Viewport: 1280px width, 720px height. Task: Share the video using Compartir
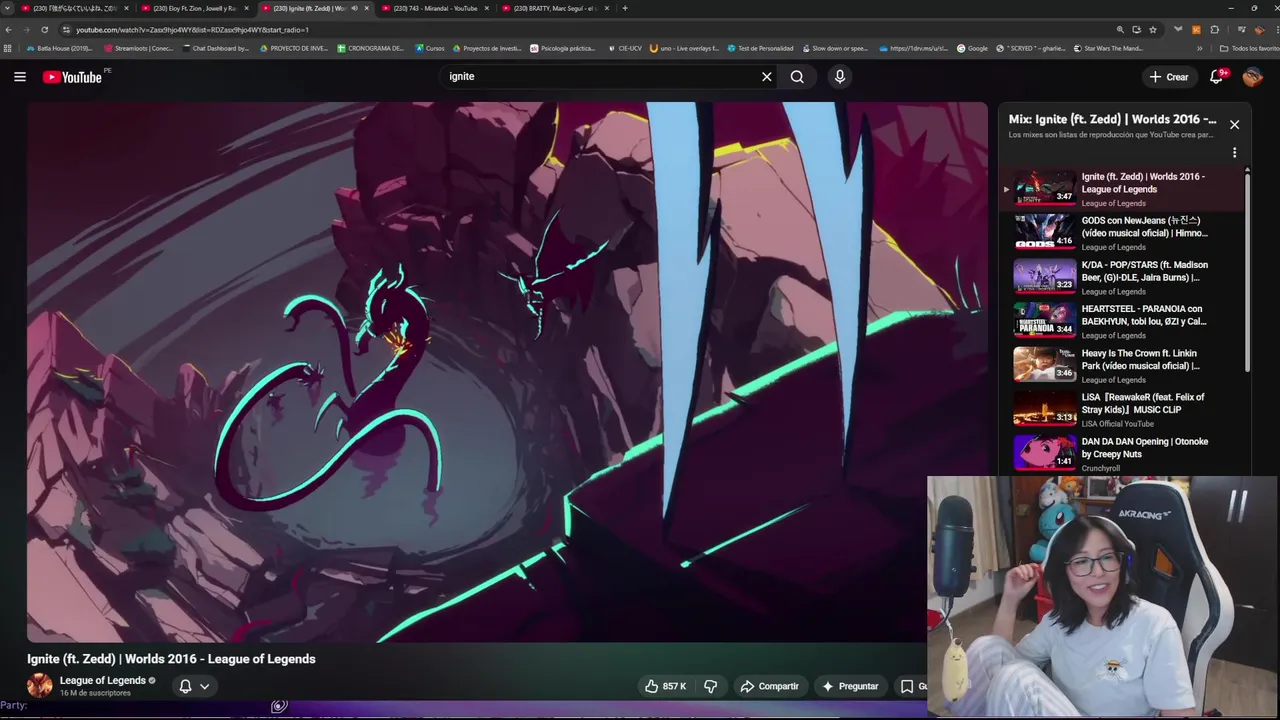point(769,686)
